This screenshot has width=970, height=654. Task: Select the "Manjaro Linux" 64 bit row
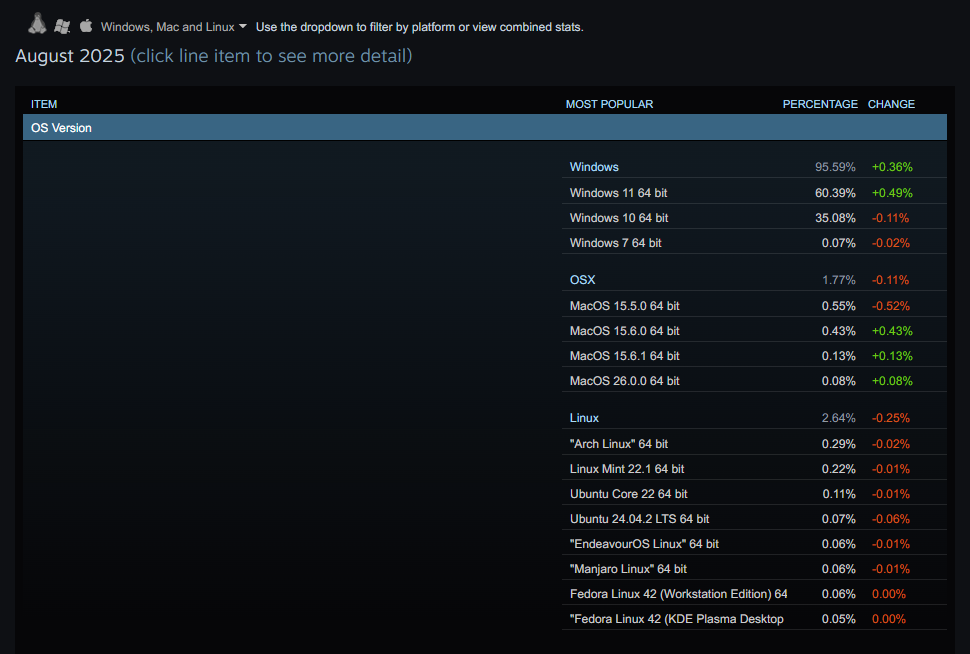754,568
